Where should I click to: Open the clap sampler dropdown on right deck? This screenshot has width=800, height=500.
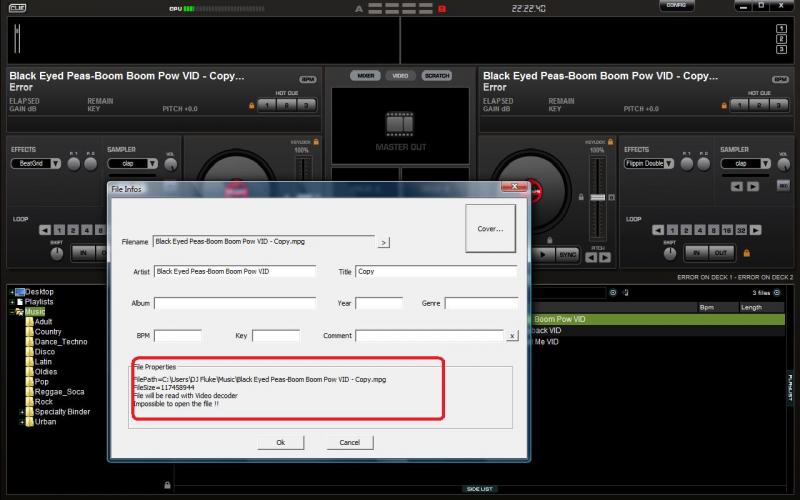[745, 163]
